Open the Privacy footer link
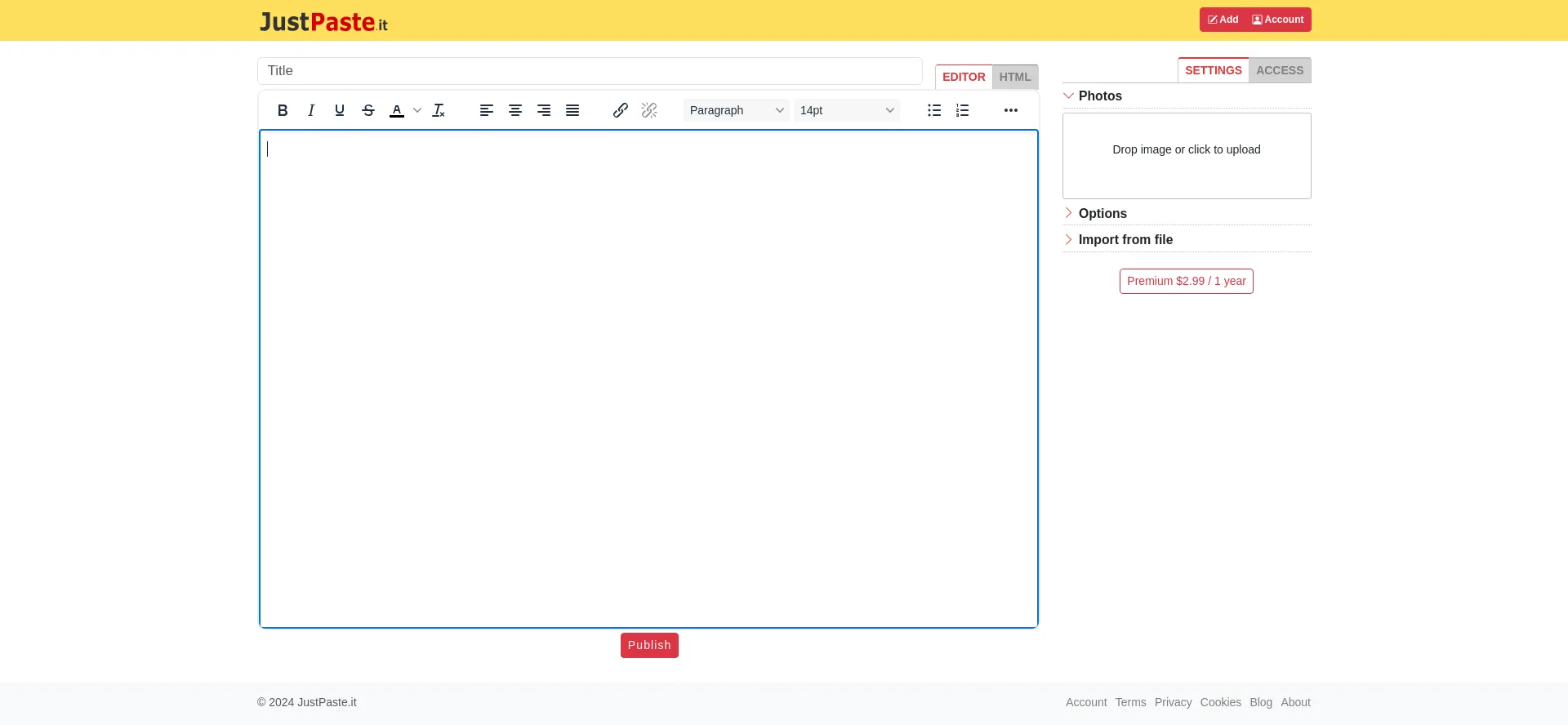This screenshot has height=725, width=1568. [x=1174, y=702]
